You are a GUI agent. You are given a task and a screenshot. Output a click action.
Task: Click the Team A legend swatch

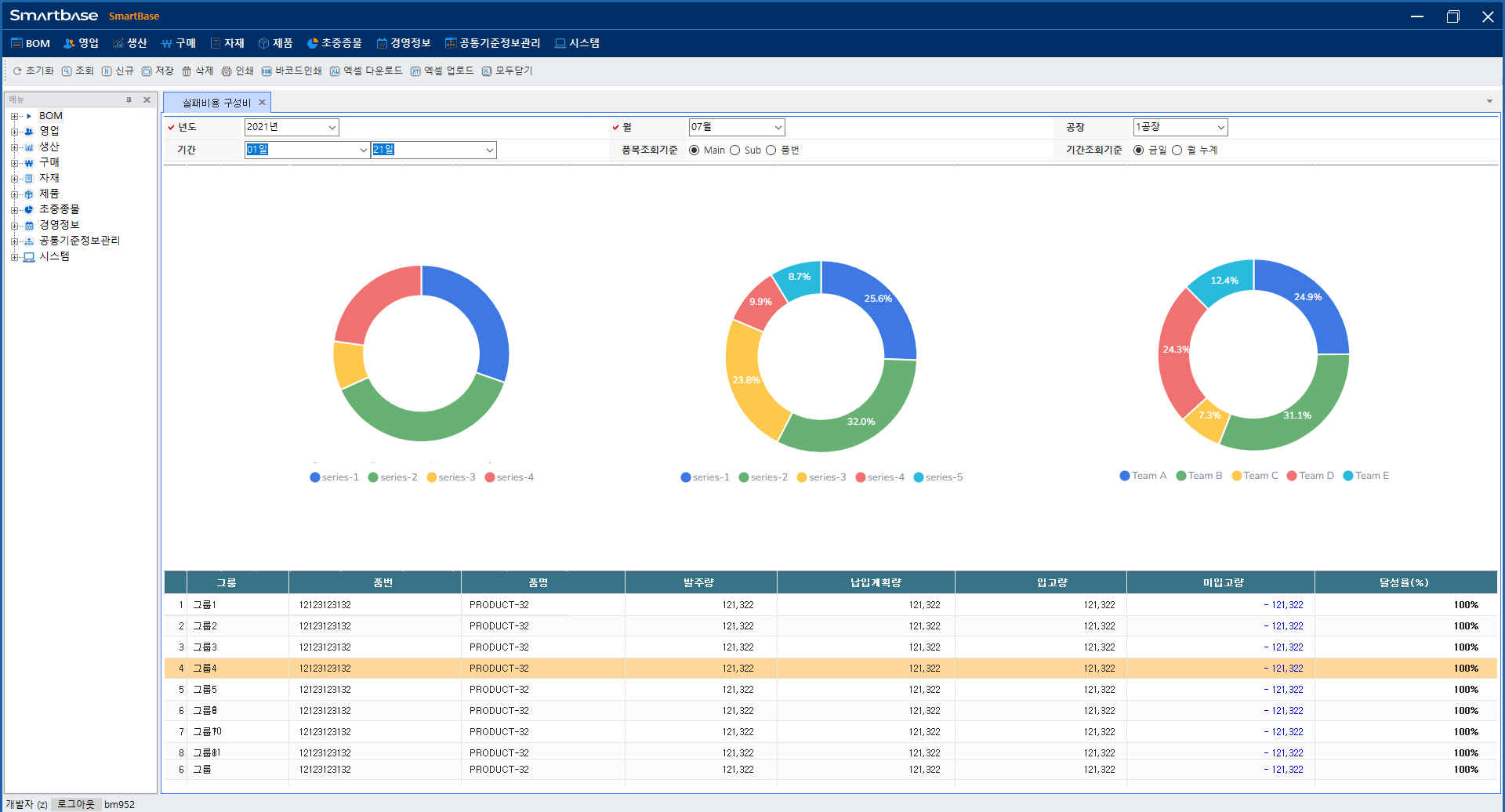(1125, 476)
